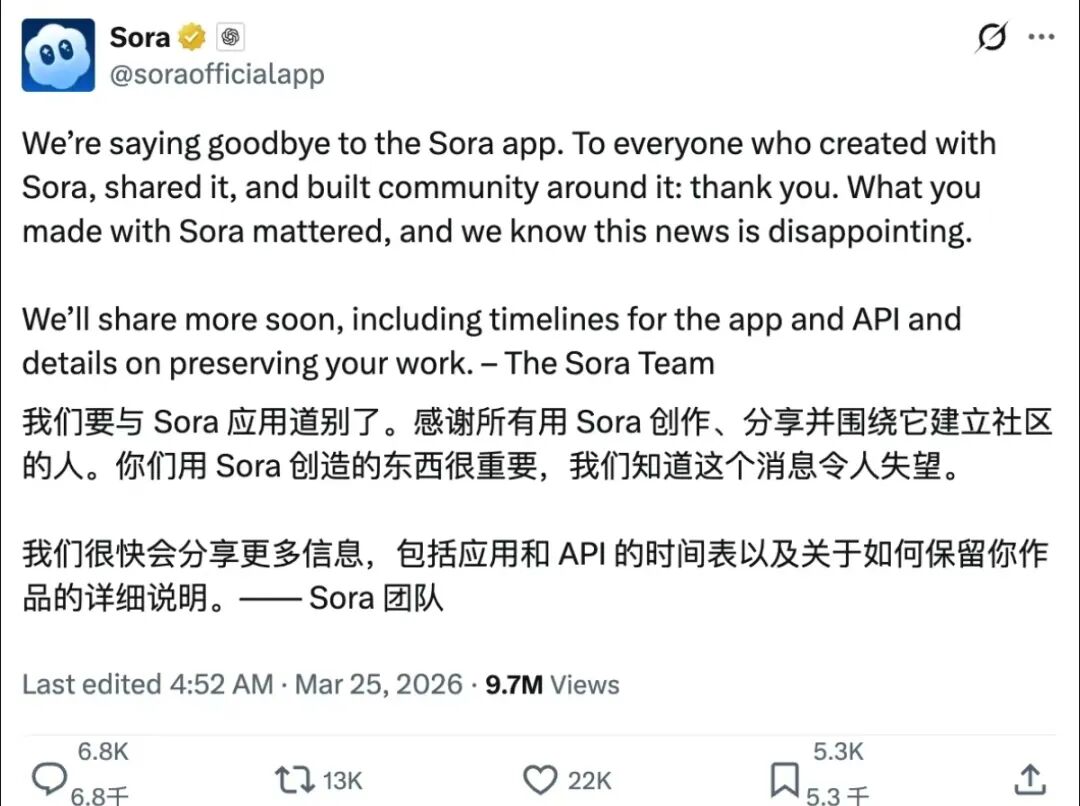Screen dimensions: 1080x806
Task: Toggle the like heart icon
Action: click(542, 779)
